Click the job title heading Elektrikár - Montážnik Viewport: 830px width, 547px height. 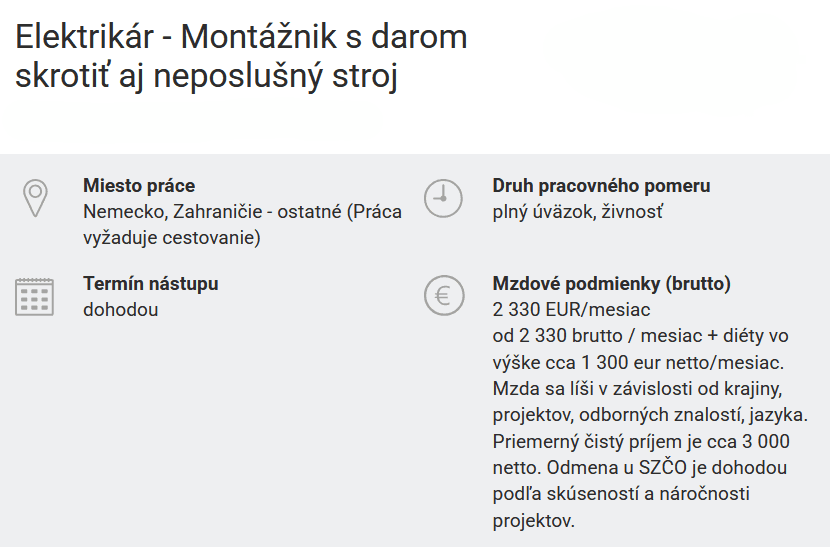[241, 57]
